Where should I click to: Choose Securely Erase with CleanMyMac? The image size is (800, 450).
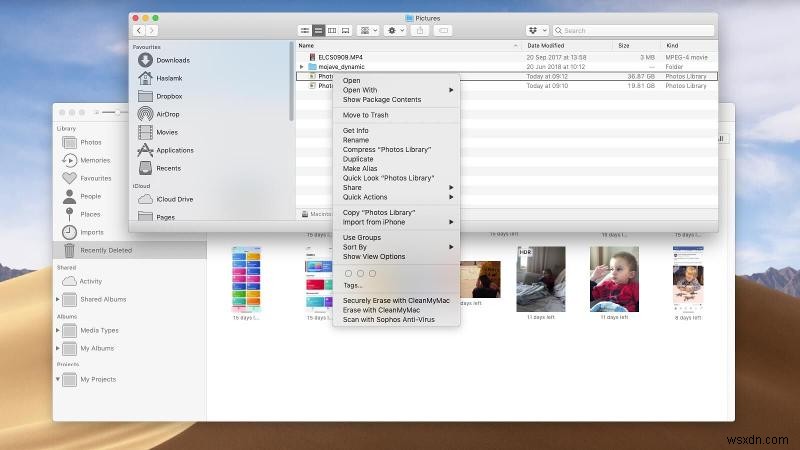396,301
